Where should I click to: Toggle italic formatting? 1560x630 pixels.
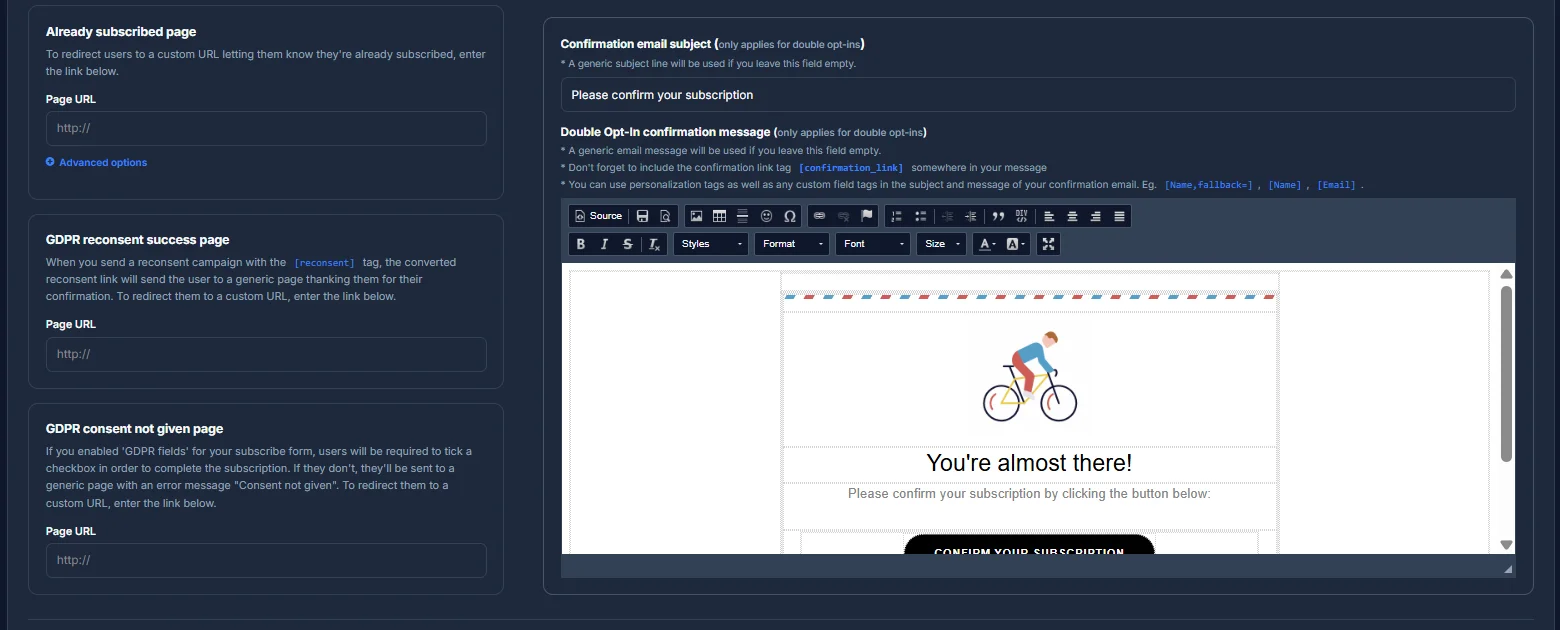tap(604, 244)
